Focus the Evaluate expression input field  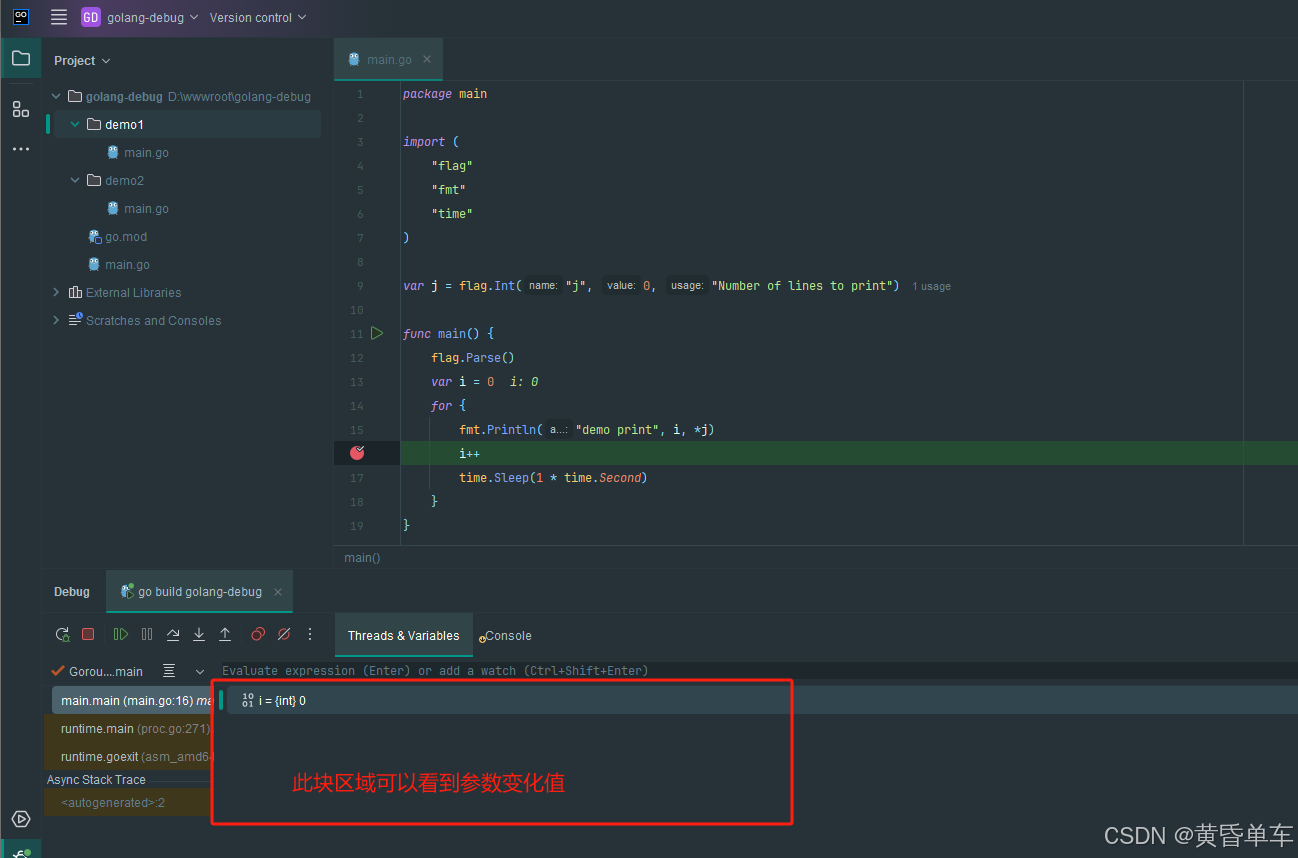pyautogui.click(x=757, y=671)
